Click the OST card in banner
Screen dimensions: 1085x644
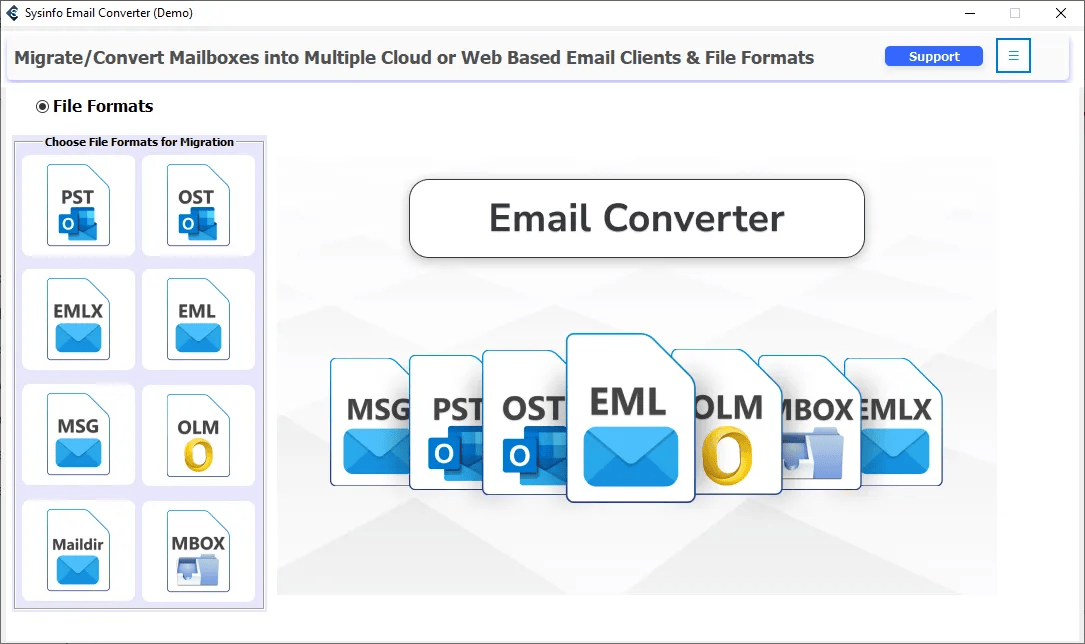(524, 422)
